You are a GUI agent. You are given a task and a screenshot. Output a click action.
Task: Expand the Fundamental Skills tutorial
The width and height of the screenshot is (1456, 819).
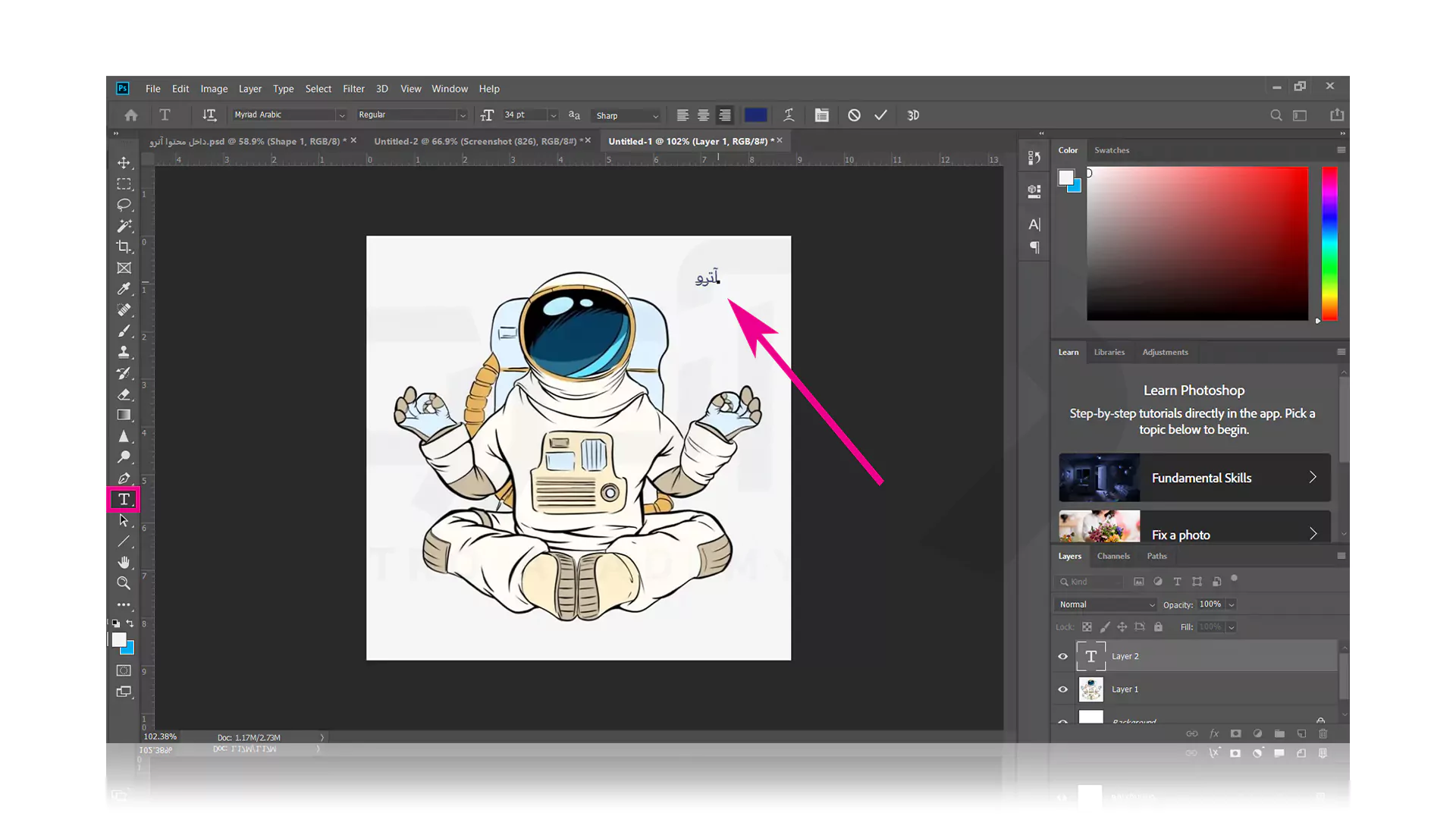(1194, 478)
